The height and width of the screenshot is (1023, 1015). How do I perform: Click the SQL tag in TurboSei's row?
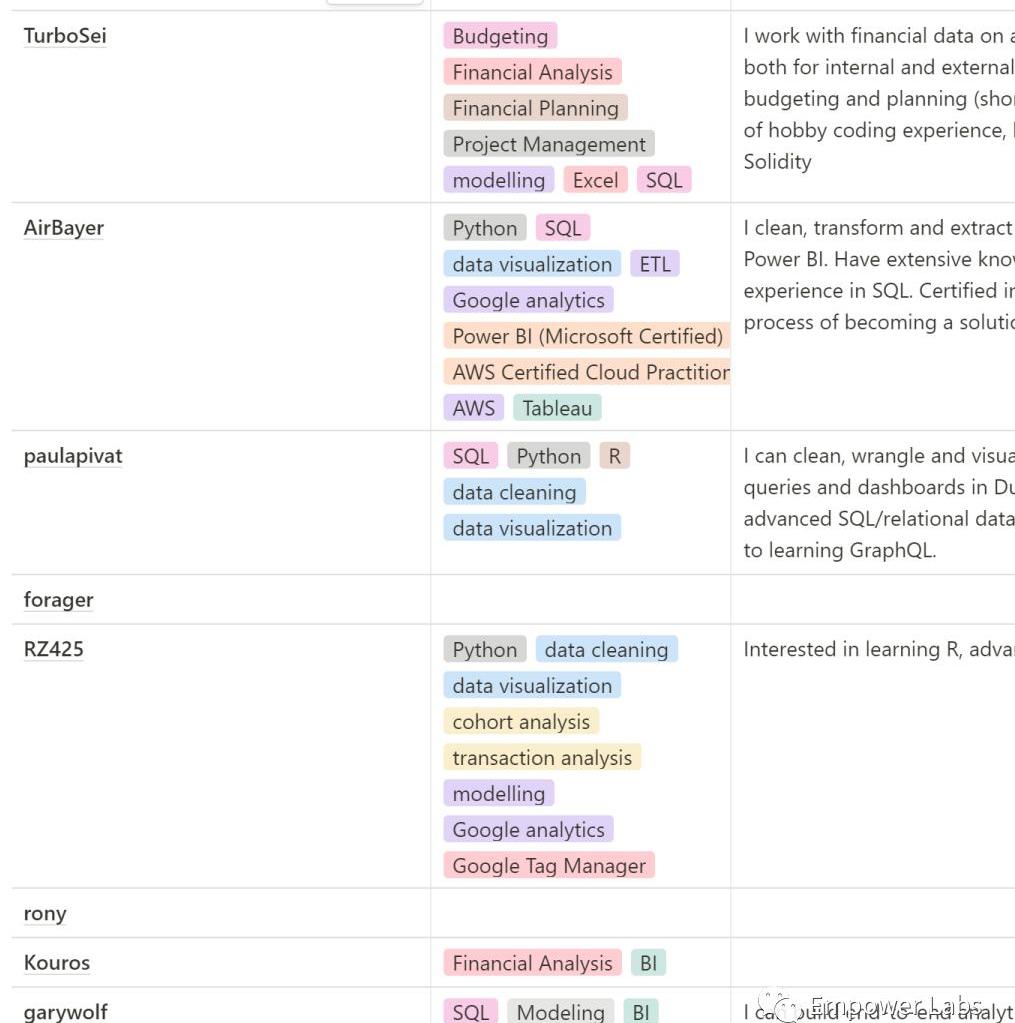tap(664, 179)
